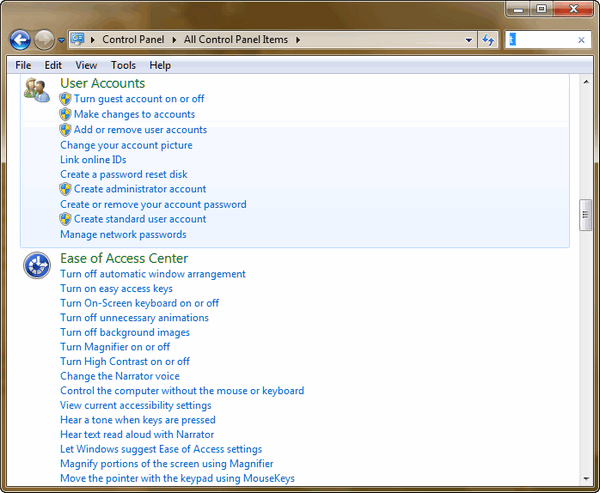Open Create standard user account link
Viewport: 600px width, 493px height.
pos(140,219)
